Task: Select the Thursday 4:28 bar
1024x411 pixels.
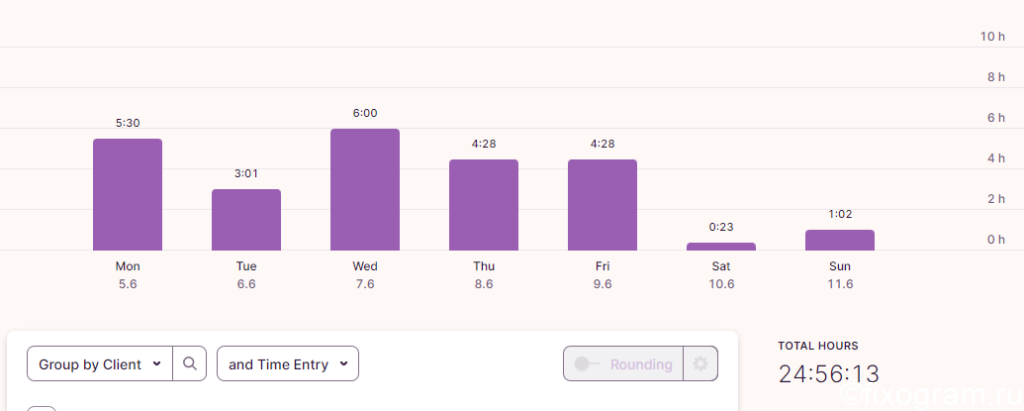Action: pyautogui.click(x=483, y=205)
